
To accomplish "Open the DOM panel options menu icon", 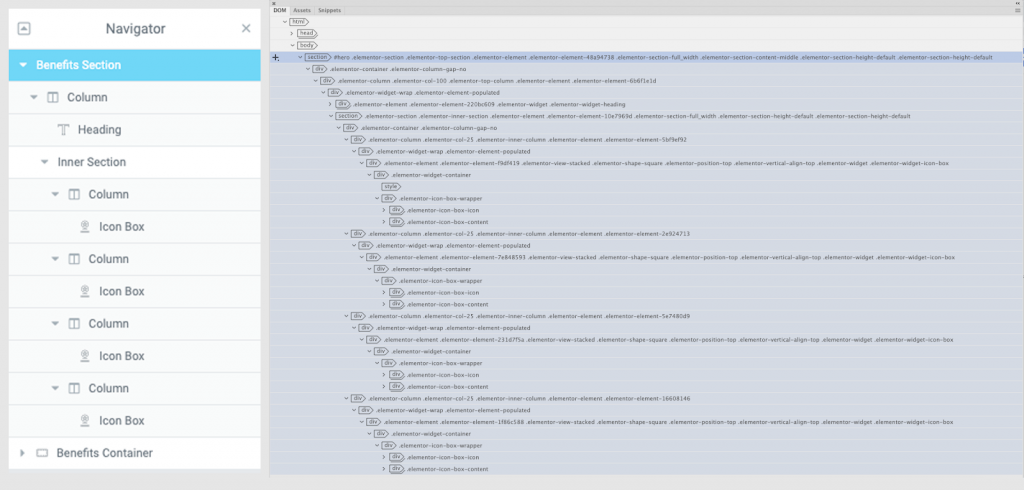I will point(1016,10).
